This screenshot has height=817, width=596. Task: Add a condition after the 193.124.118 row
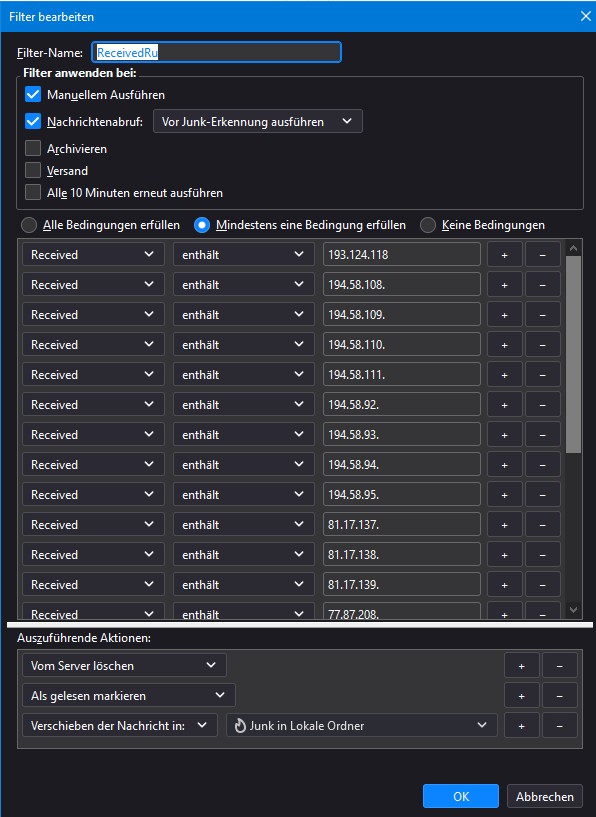(x=504, y=255)
